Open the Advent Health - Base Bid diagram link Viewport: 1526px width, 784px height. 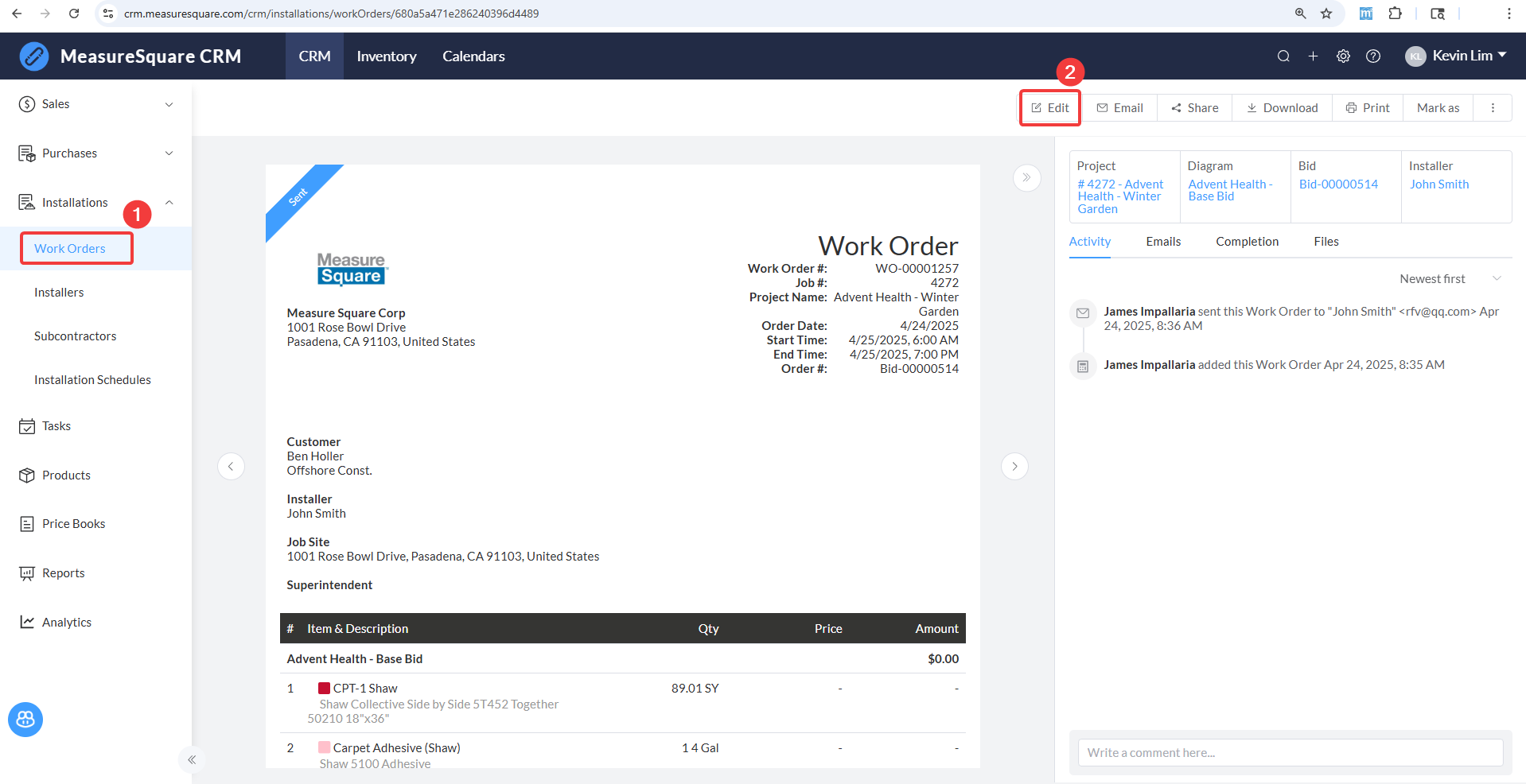(x=1230, y=190)
